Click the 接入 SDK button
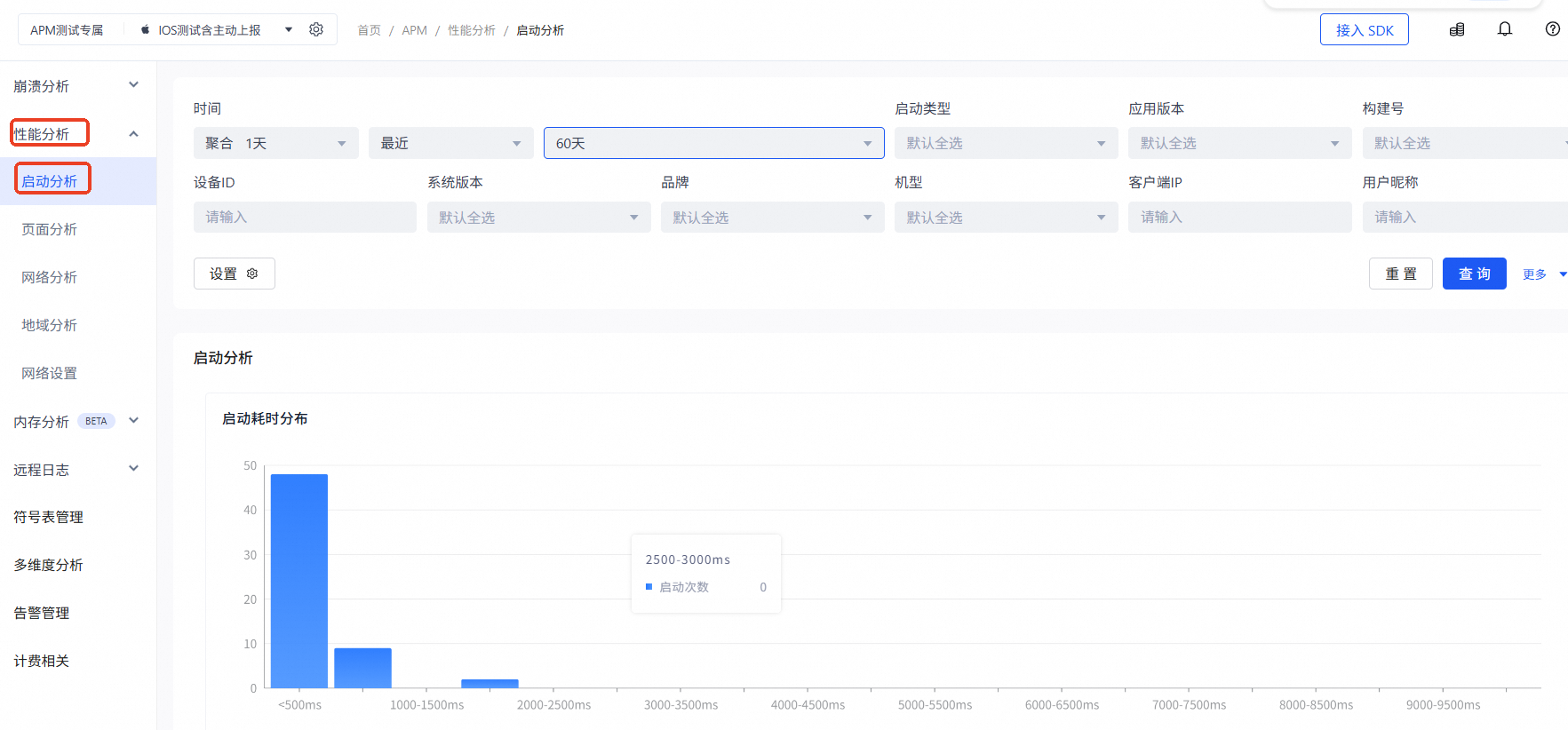 (1364, 30)
